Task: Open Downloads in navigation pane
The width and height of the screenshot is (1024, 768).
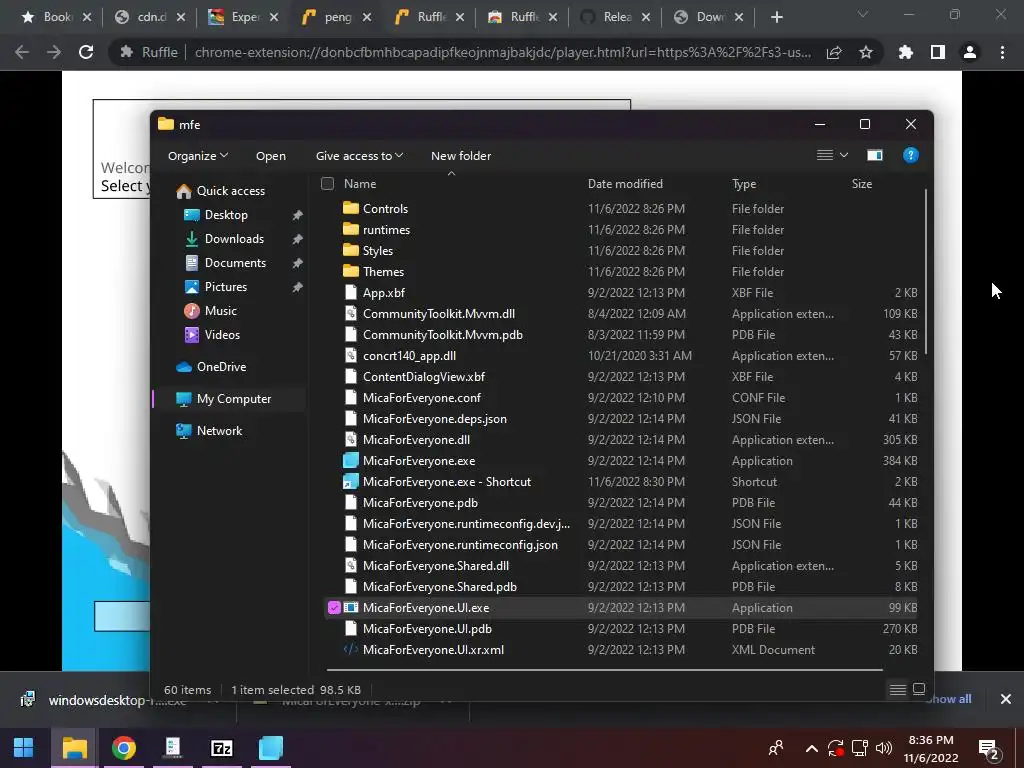Action: tap(234, 239)
